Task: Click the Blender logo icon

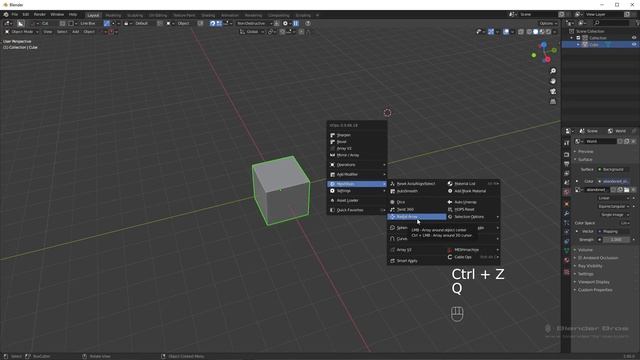Action: 6,15
